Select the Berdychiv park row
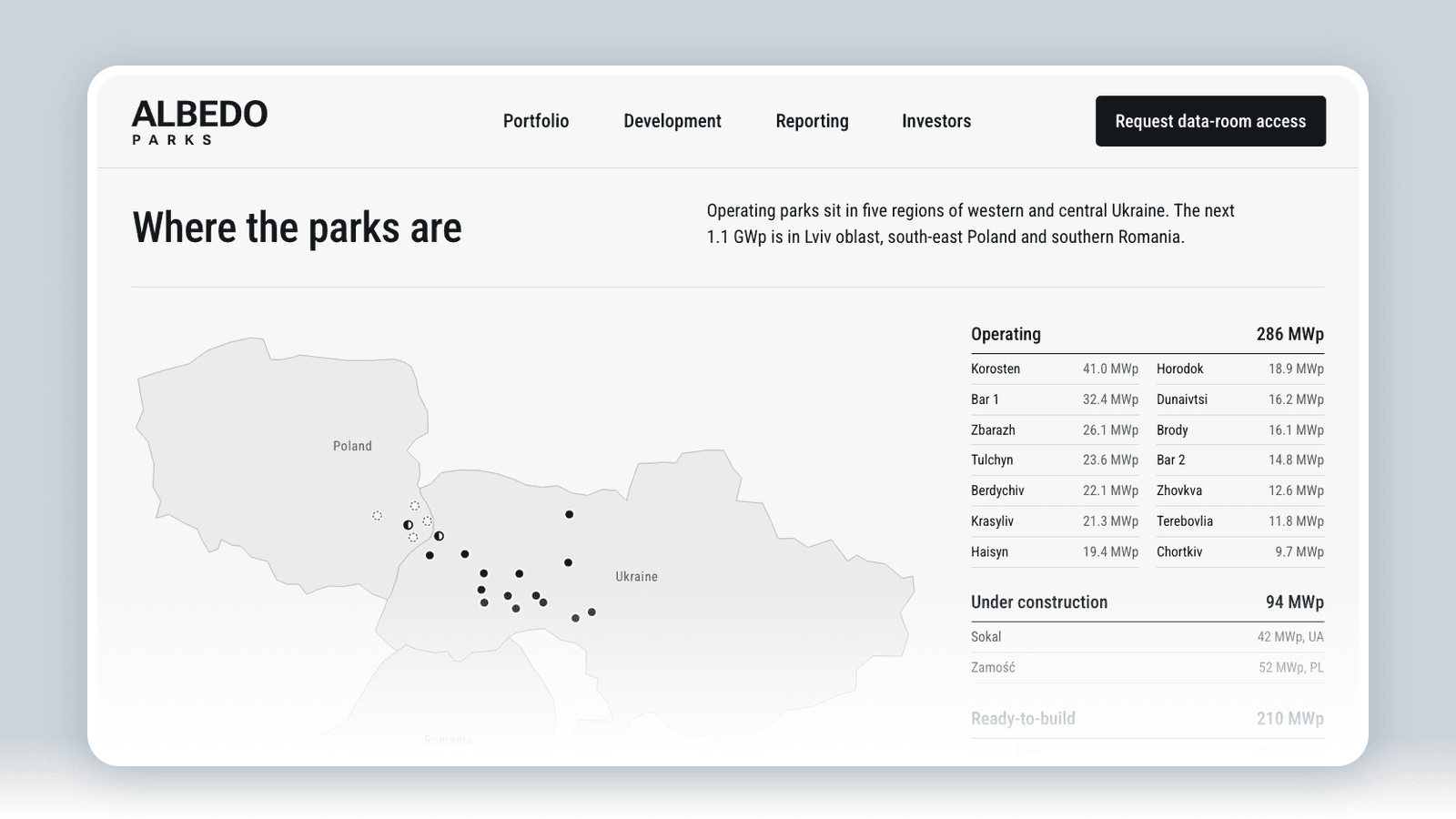 pos(1055,490)
